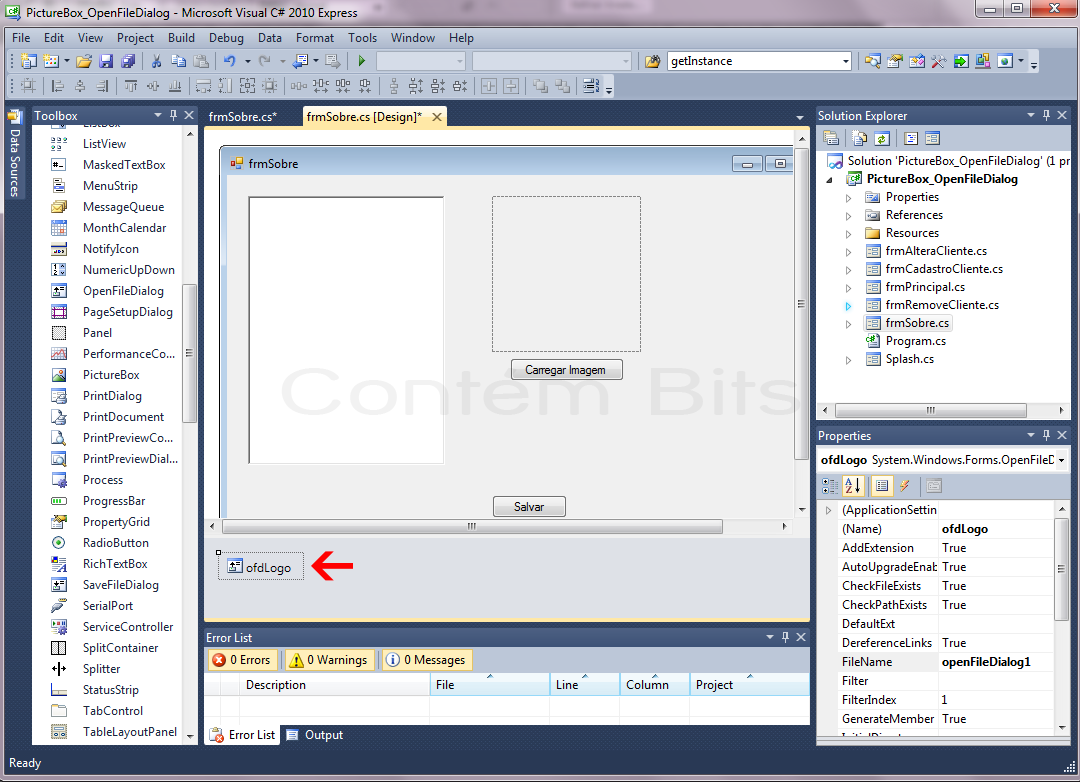Sort Error List by Description column
The image size is (1080, 782).
[334, 685]
